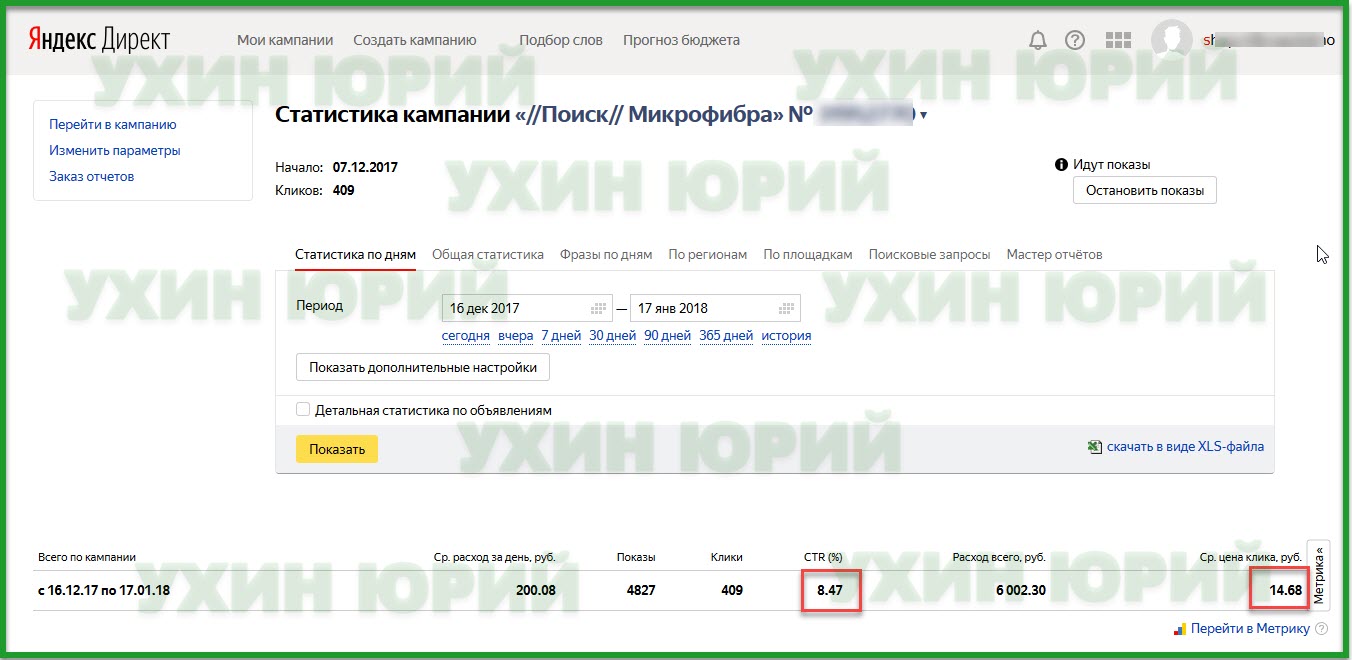Open Создать кампанию menu
1352x660 pixels.
coord(415,41)
